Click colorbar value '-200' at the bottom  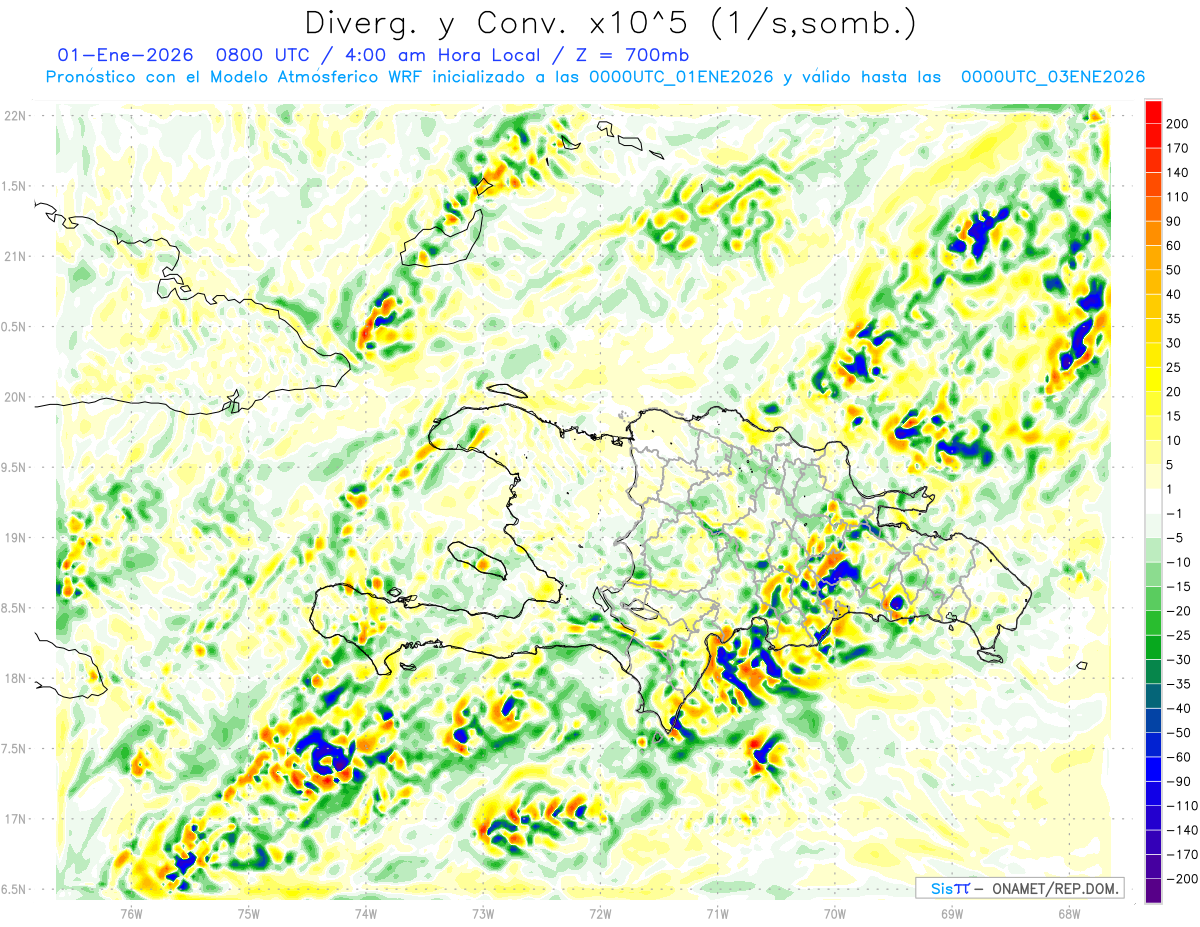(x=1181, y=878)
